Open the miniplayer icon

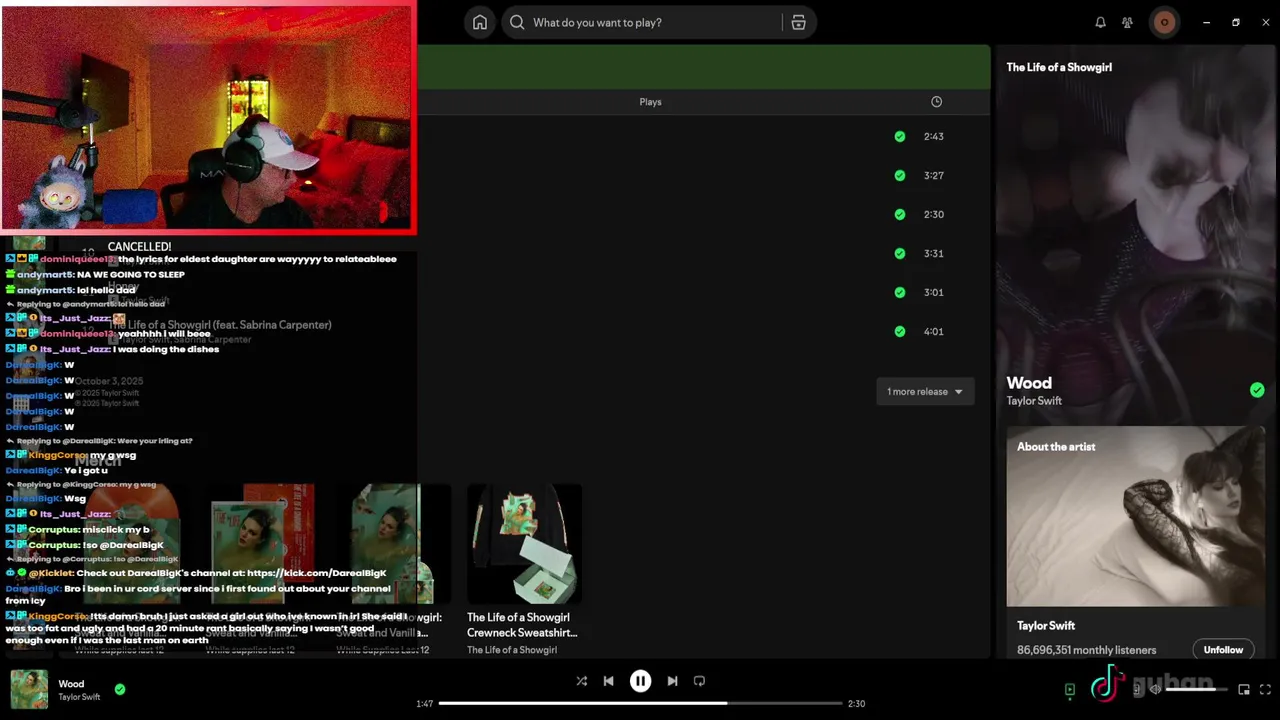tap(1244, 689)
